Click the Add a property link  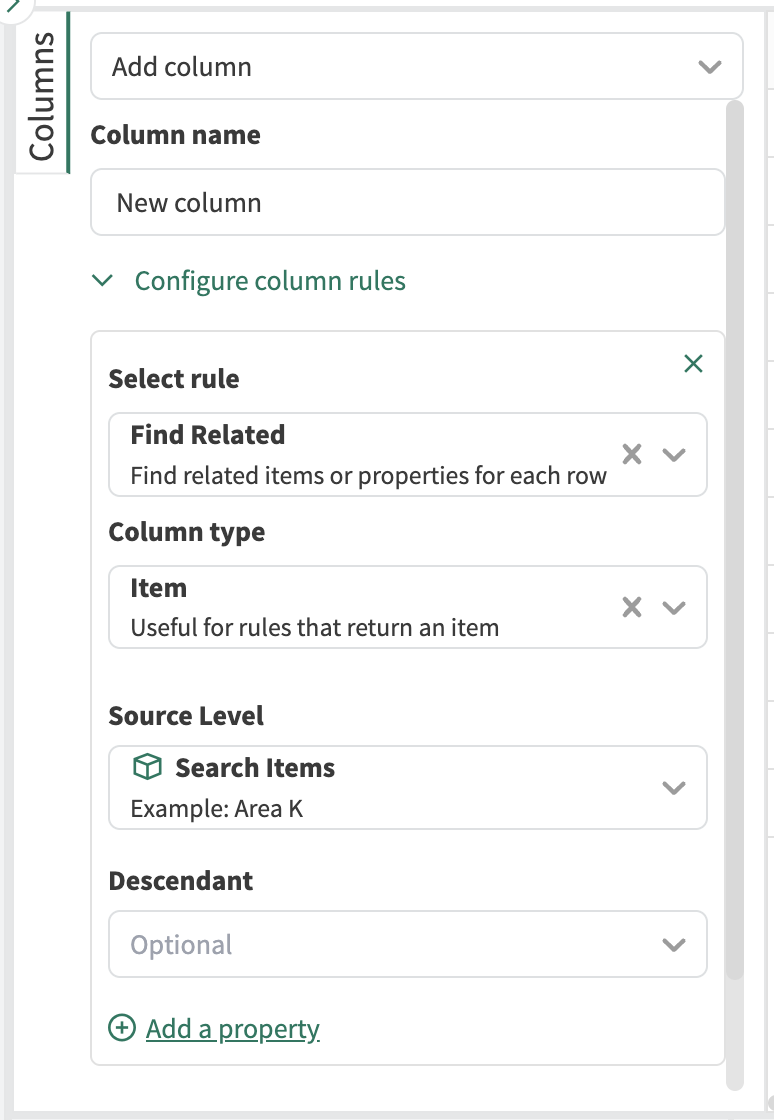click(x=232, y=1028)
